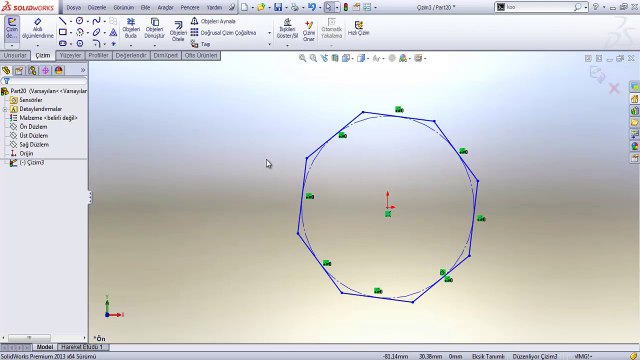Switch to the Değerlendir tab

point(131,55)
